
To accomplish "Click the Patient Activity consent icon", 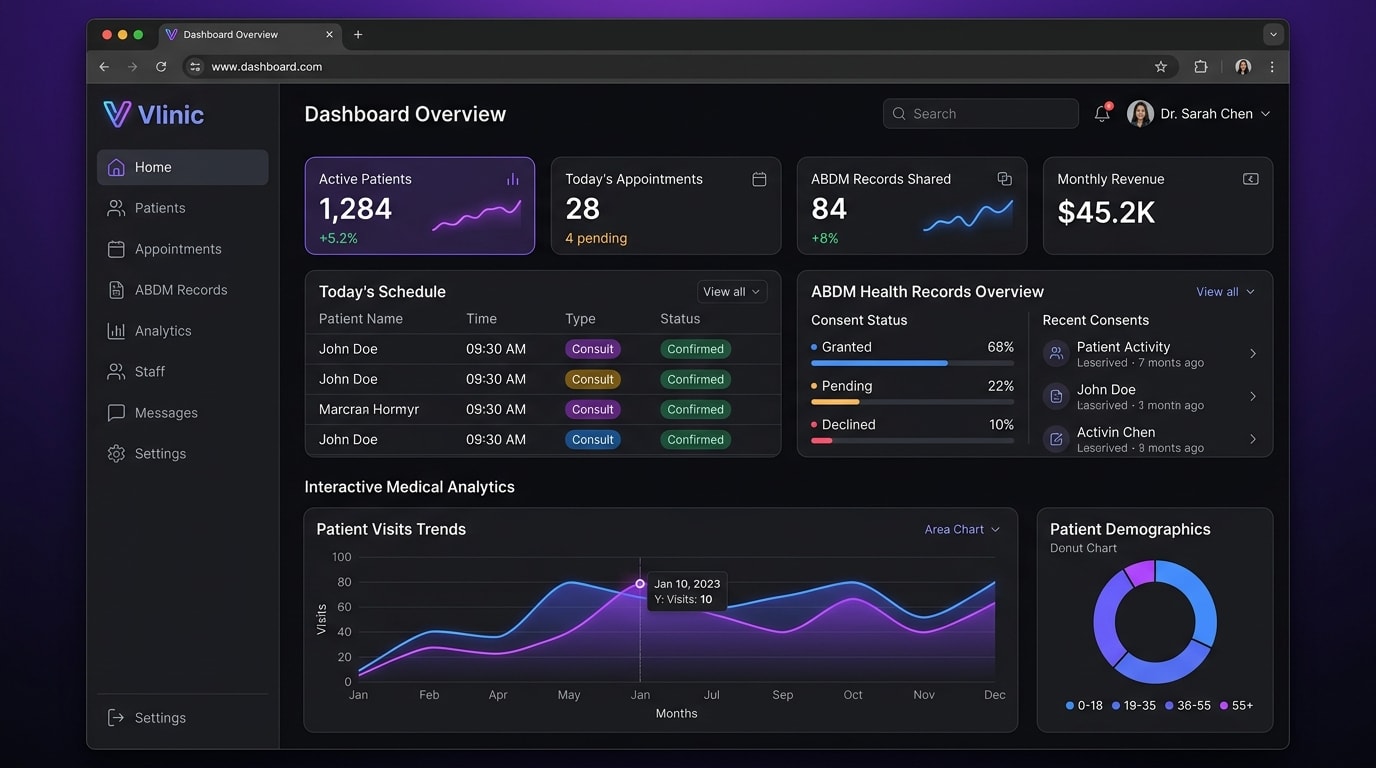I will [1056, 353].
